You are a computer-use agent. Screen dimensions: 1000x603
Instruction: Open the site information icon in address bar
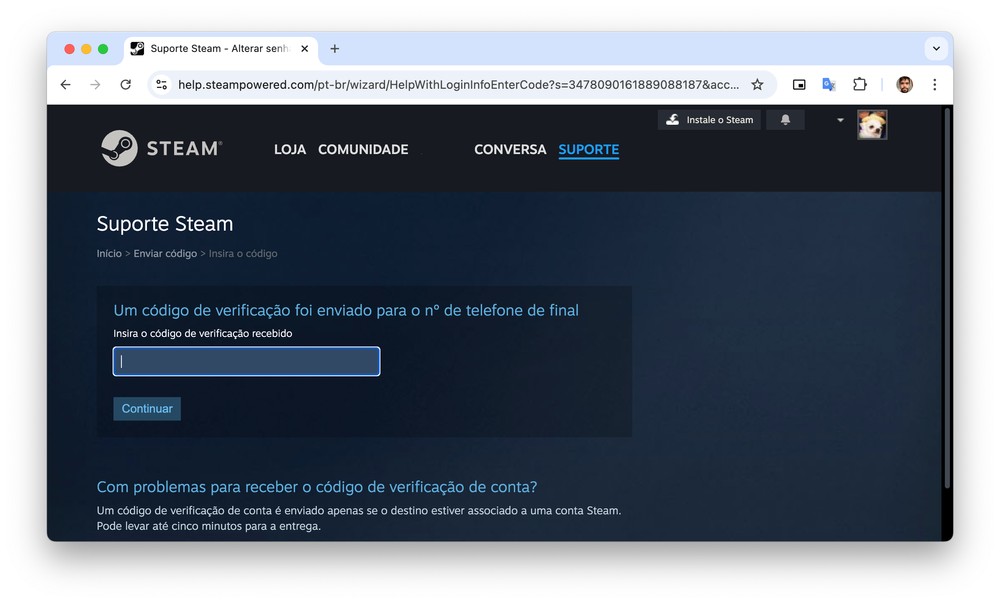(x=162, y=85)
